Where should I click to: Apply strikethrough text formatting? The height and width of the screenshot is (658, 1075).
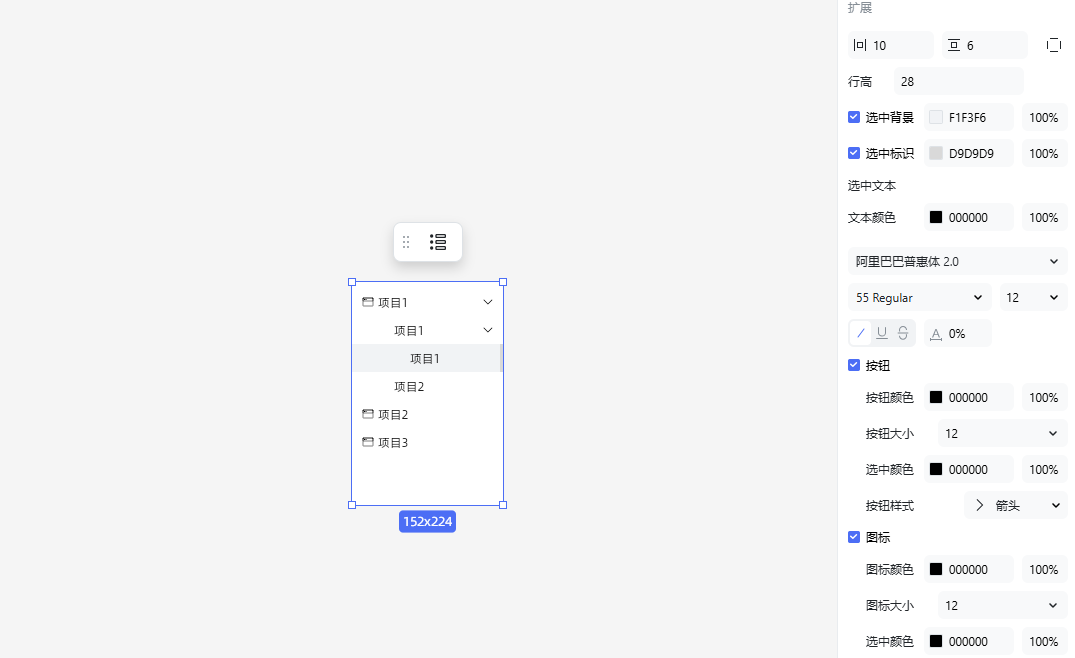click(901, 332)
